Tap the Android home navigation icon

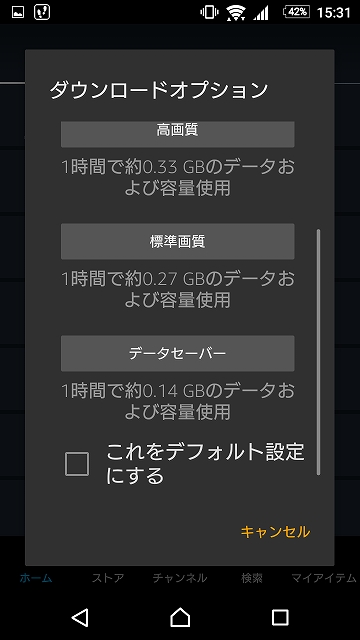(x=180, y=617)
